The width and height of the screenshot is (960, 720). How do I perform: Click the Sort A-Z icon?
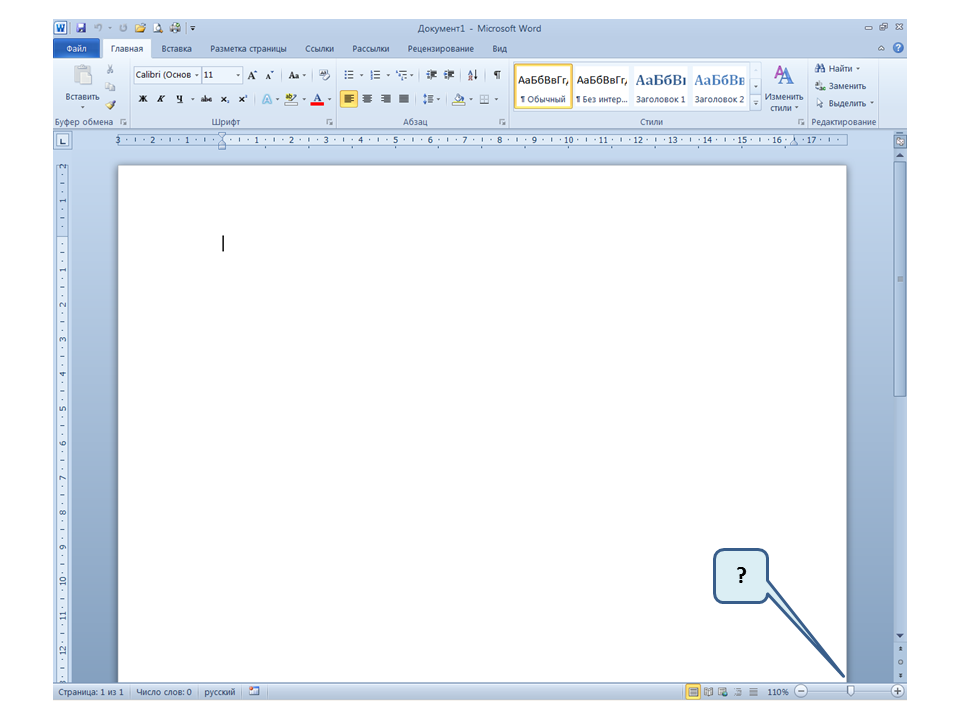[x=473, y=75]
